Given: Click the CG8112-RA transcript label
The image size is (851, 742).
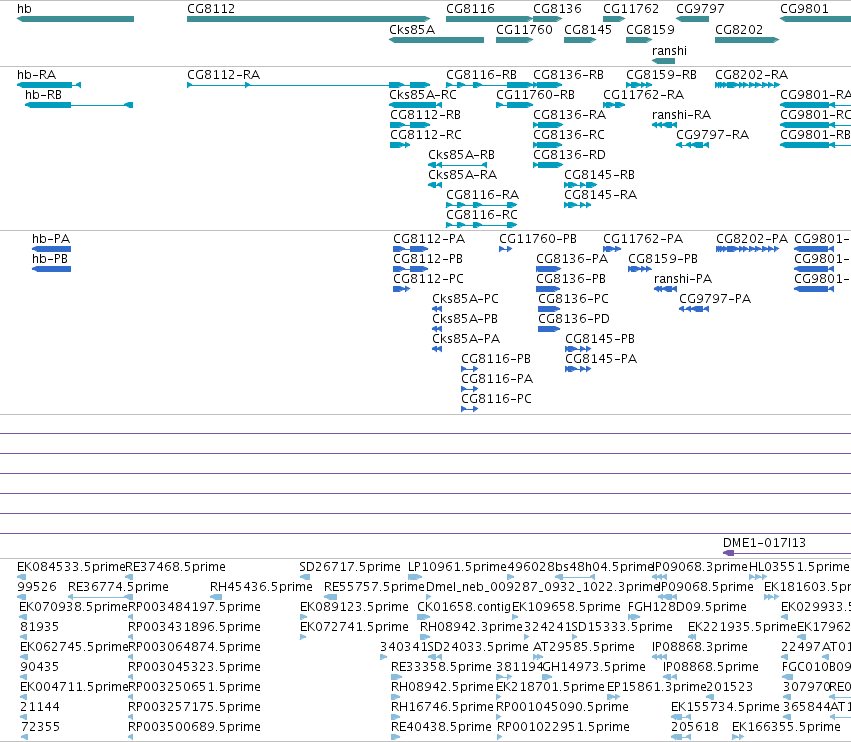Looking at the screenshot, I should [224, 74].
